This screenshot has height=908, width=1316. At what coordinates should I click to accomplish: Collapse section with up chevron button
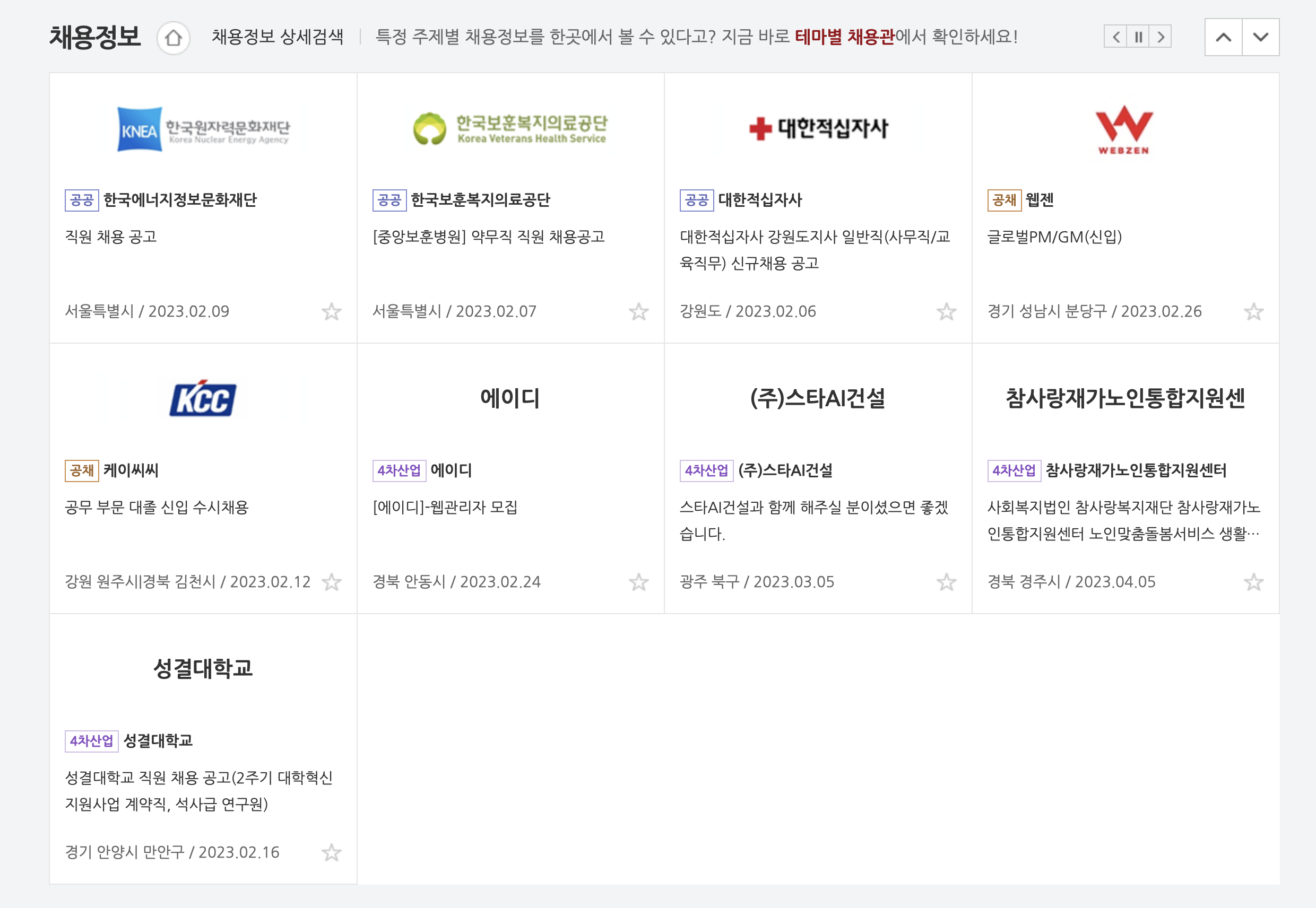pos(1223,38)
